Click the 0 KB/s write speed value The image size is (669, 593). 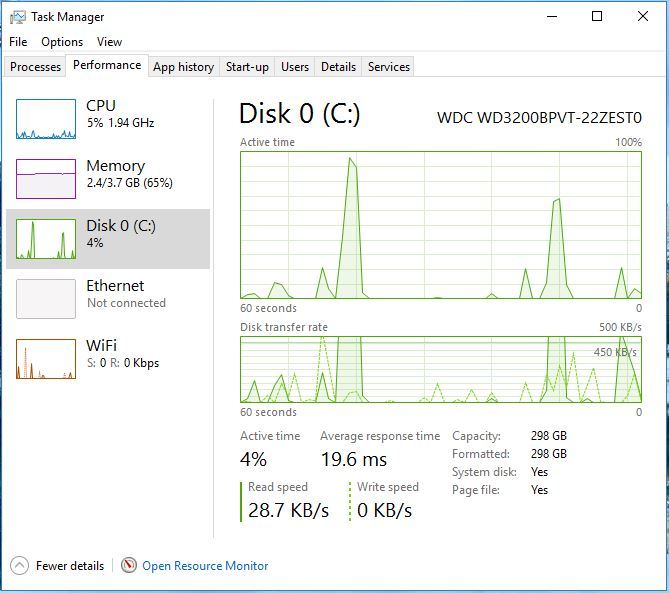384,510
